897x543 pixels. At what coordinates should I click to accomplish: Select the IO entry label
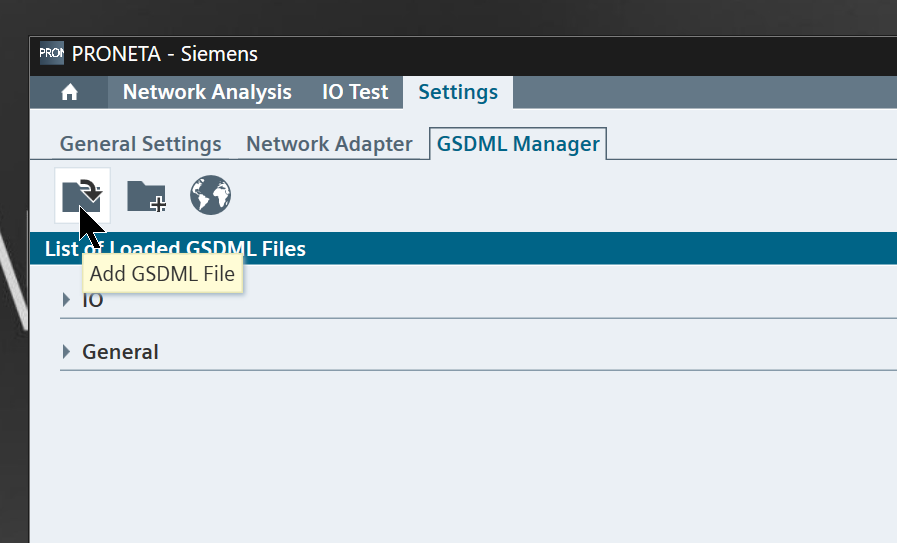pos(93,299)
